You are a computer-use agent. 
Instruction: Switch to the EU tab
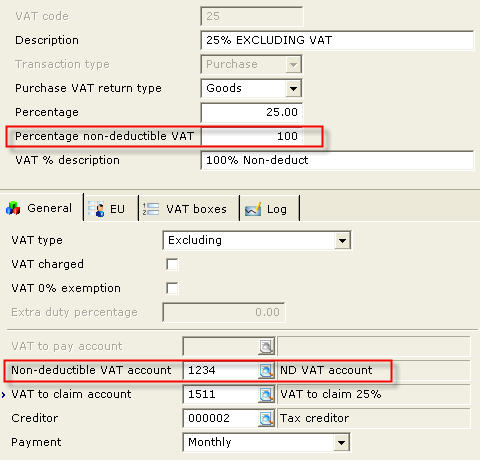pyautogui.click(x=110, y=209)
